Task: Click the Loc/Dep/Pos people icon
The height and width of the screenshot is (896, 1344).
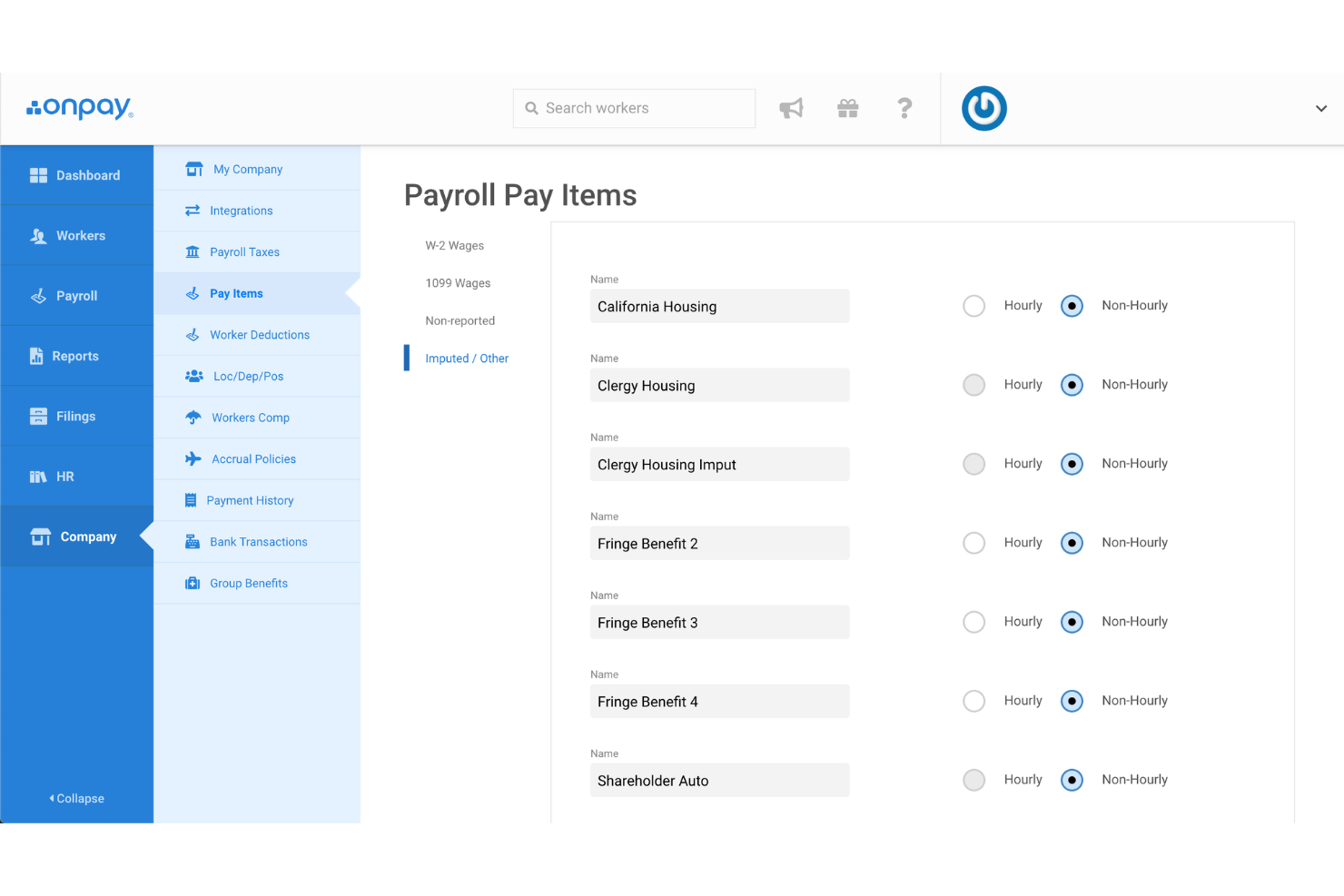Action: click(194, 376)
